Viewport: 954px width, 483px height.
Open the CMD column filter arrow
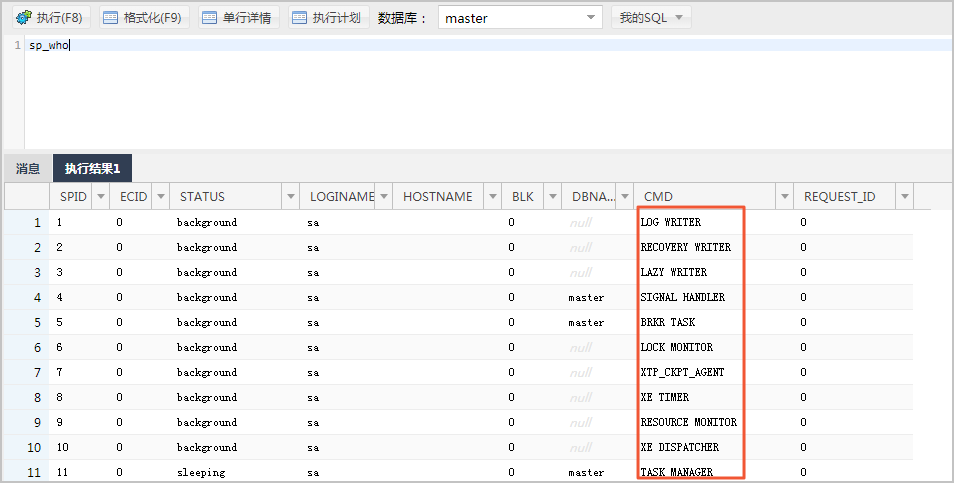click(785, 196)
